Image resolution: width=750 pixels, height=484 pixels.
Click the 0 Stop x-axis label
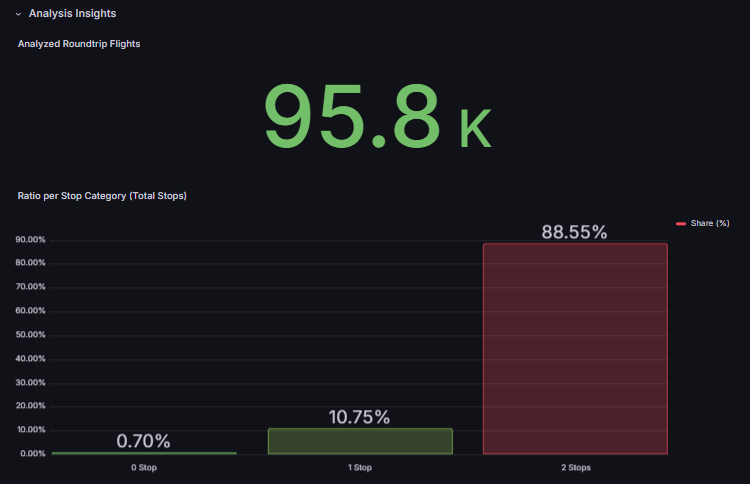click(144, 467)
